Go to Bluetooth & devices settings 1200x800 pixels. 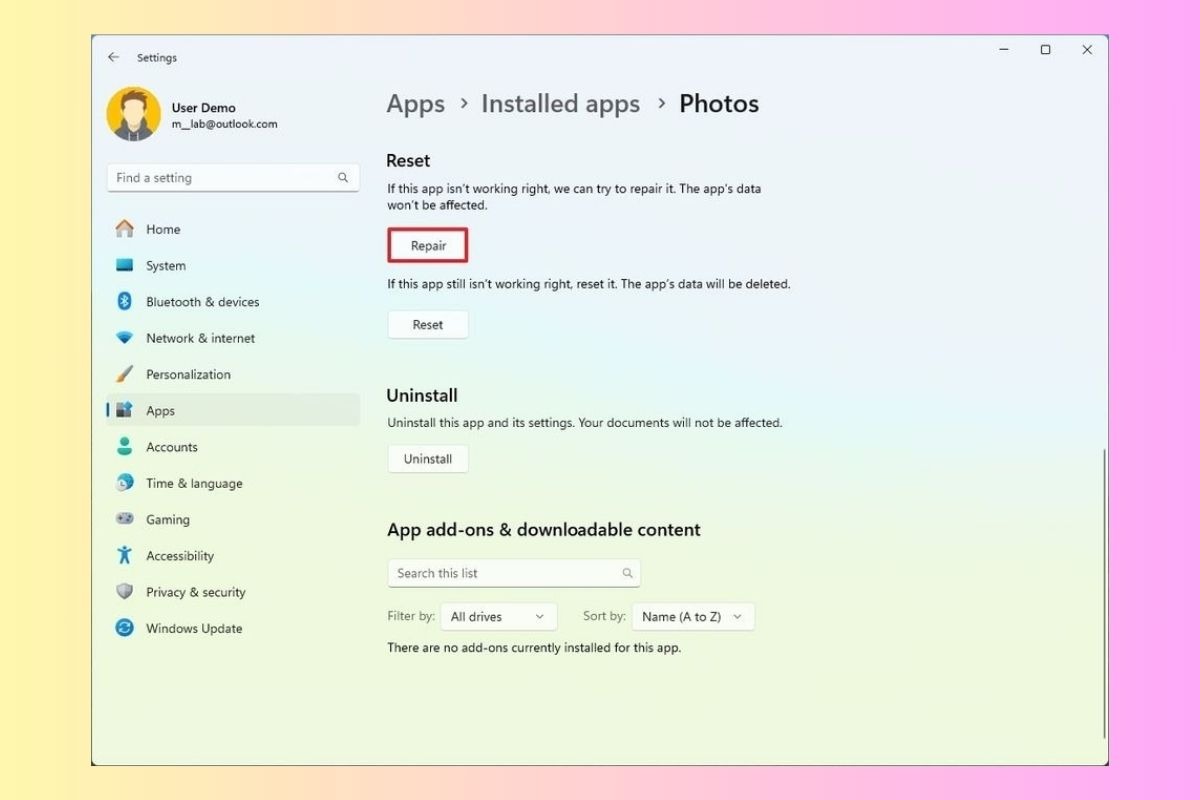[x=232, y=302]
